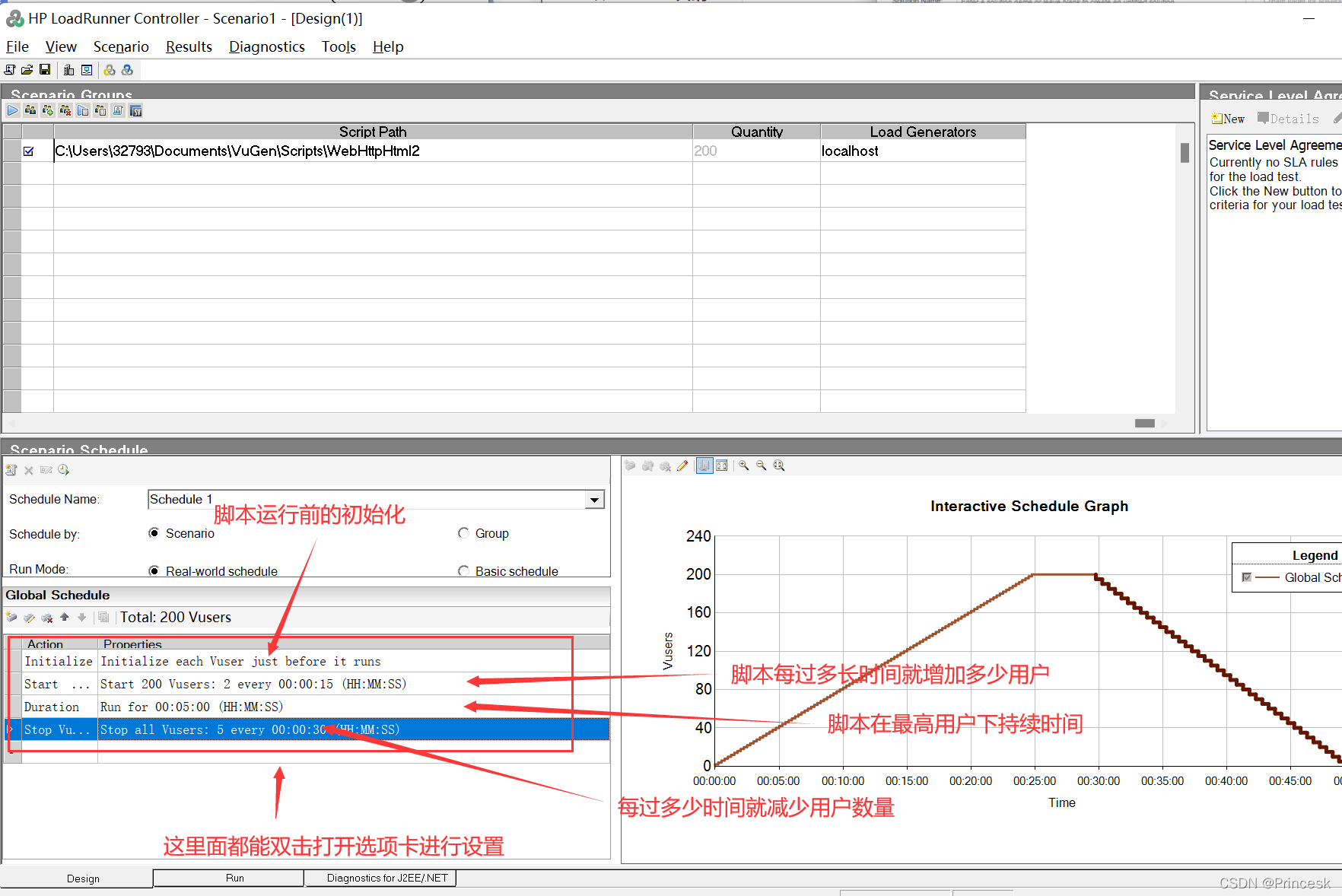Image resolution: width=1342 pixels, height=896 pixels.
Task: Select the Start 200 Vusers action row
Action: coord(307,684)
